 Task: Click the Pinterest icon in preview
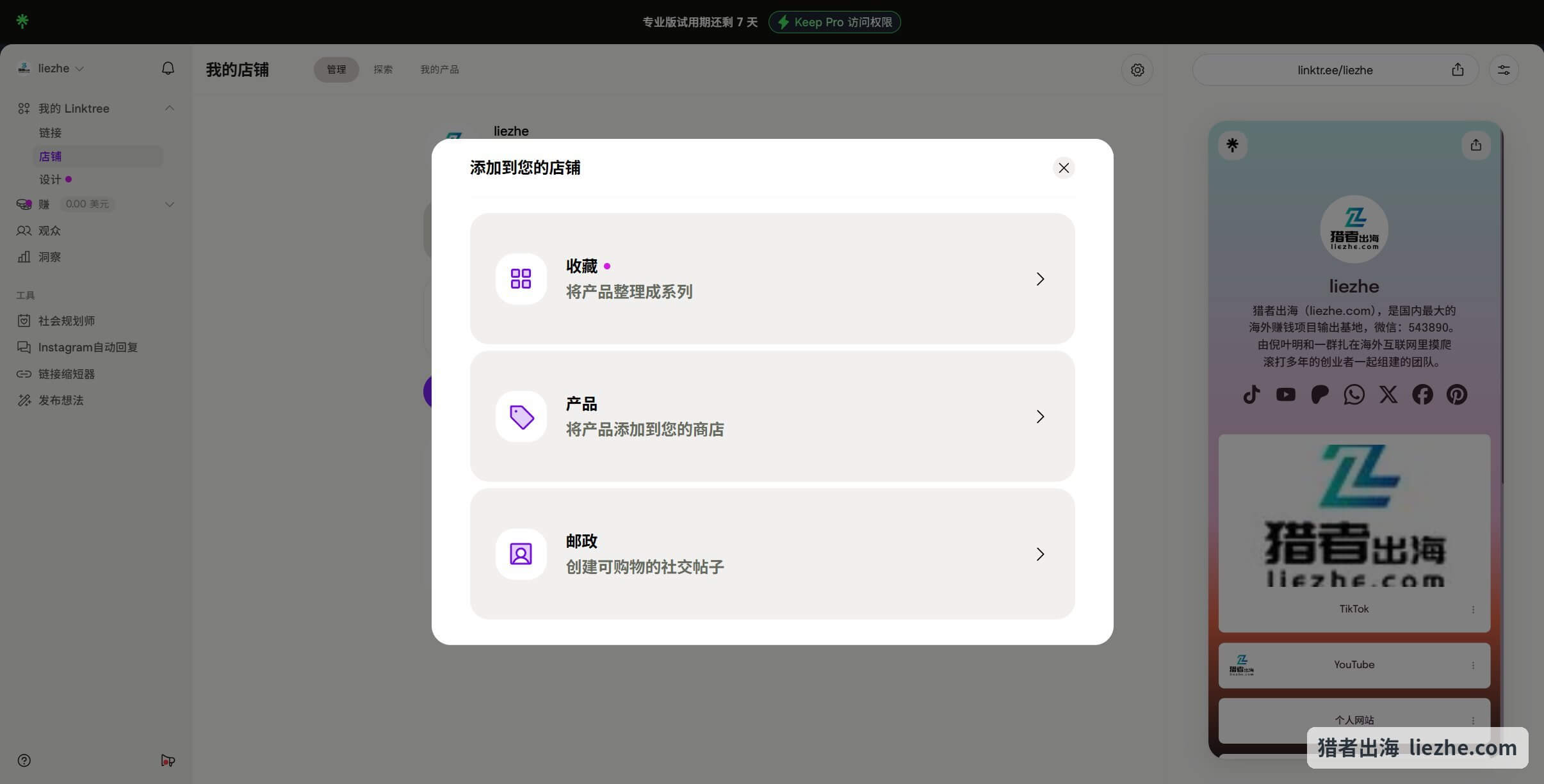point(1457,394)
